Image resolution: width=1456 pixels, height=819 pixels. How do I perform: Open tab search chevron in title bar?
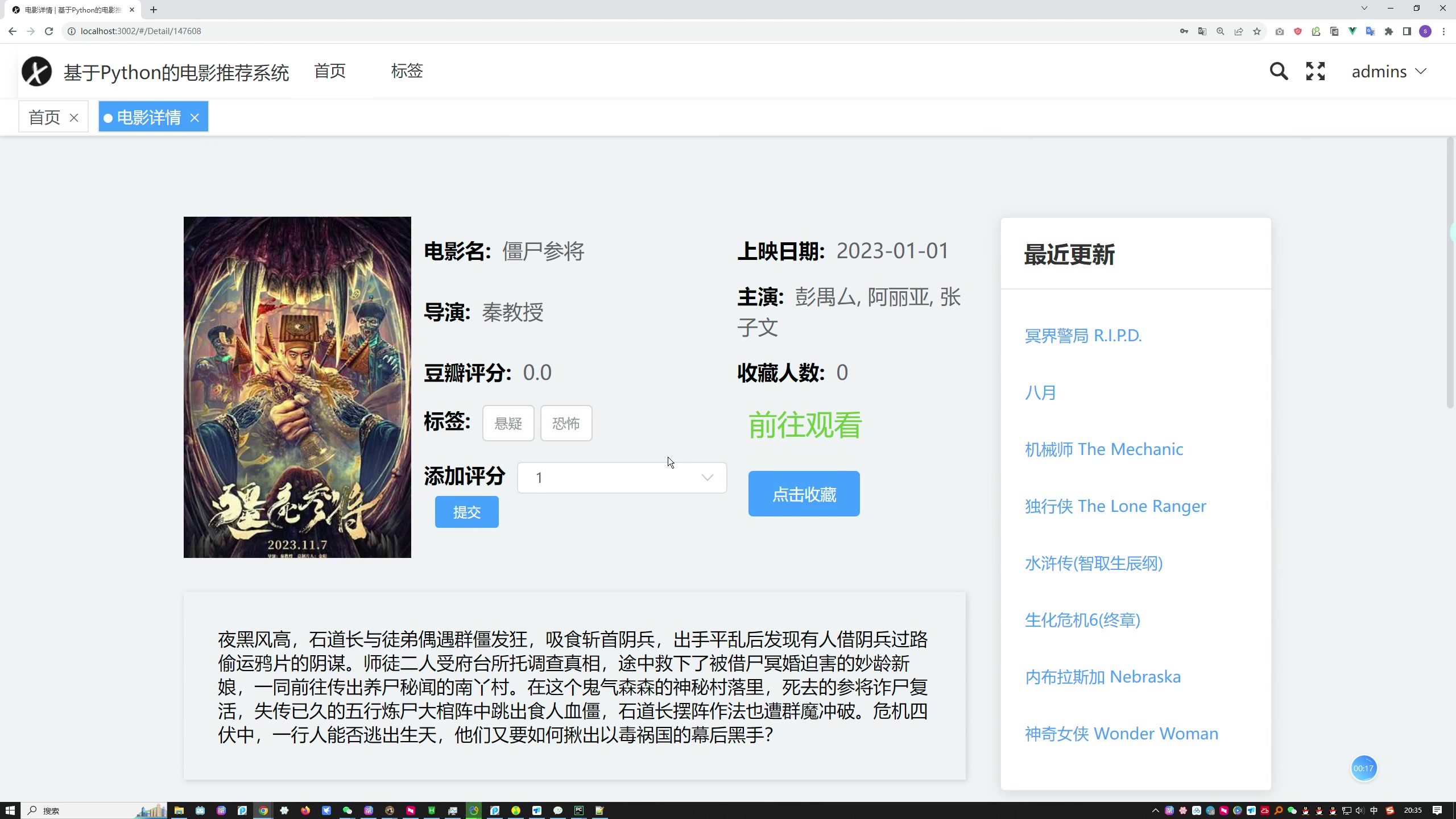tap(1364, 8)
